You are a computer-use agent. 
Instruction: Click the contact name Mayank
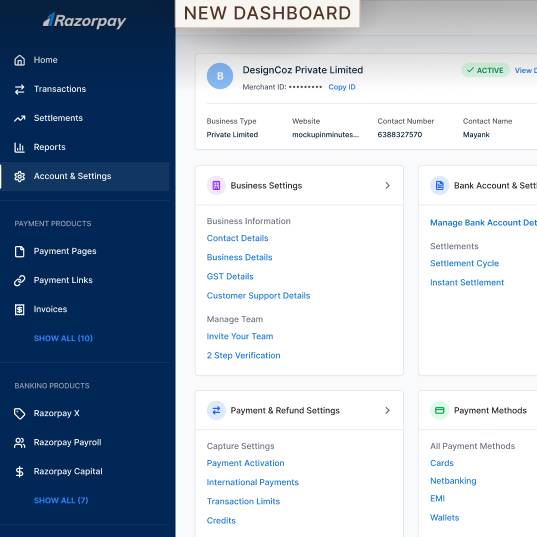tap(476, 135)
